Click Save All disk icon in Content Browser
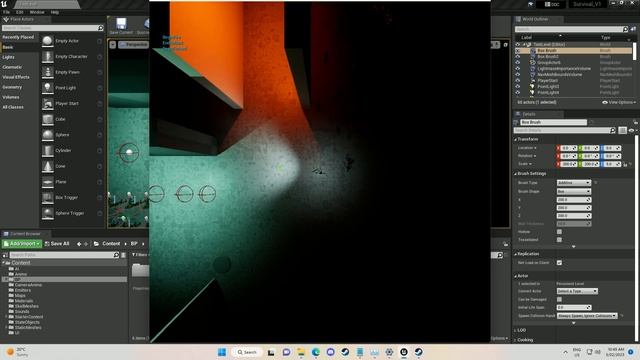The width and height of the screenshot is (640, 360). [x=47, y=244]
